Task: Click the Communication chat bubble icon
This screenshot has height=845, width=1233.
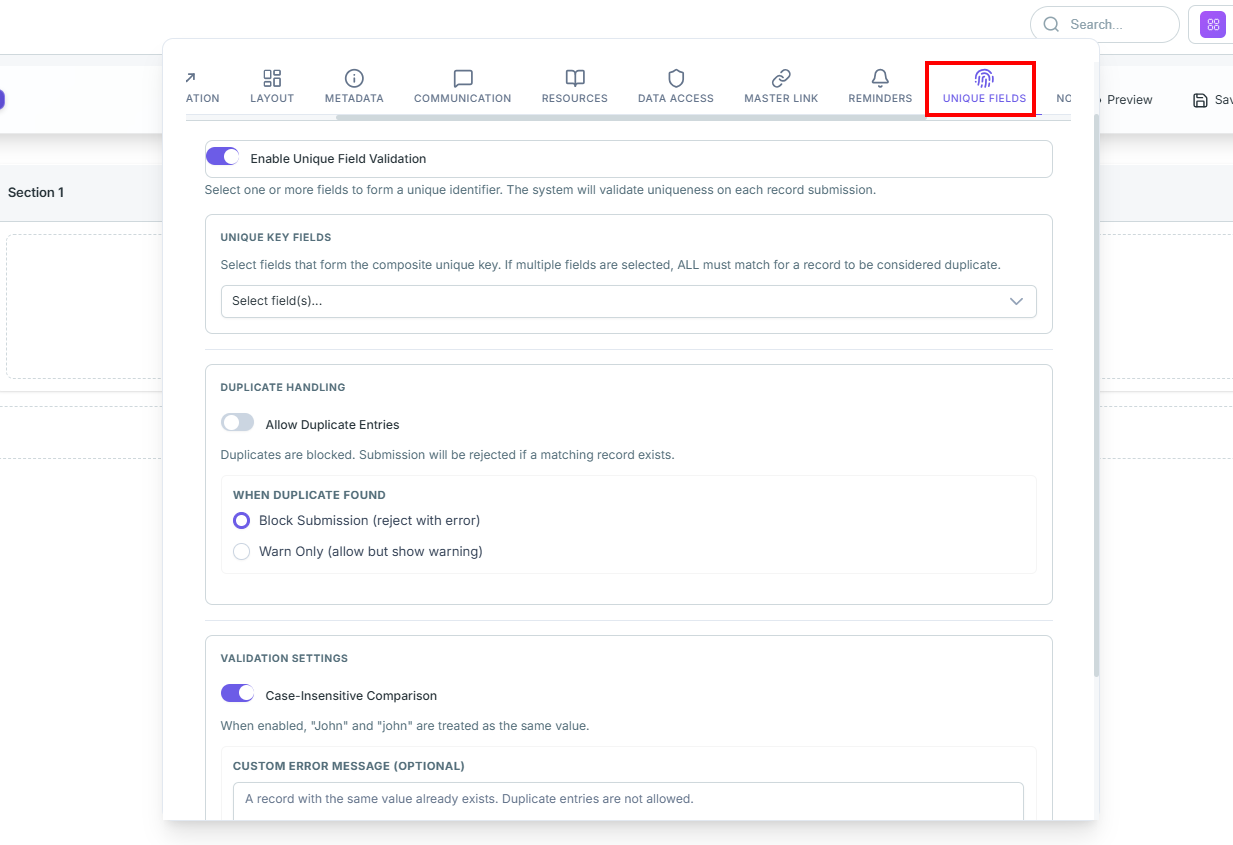Action: 462,78
